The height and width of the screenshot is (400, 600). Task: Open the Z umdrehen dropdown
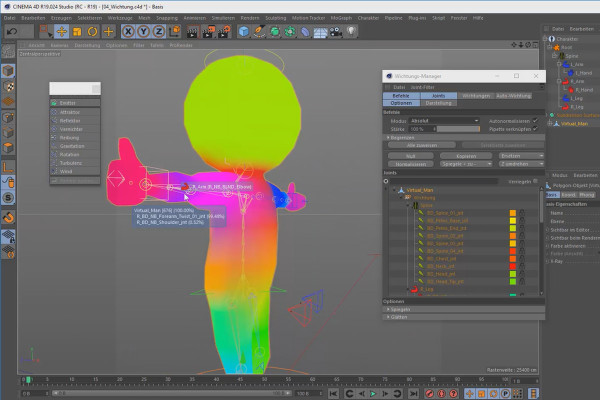pos(521,164)
